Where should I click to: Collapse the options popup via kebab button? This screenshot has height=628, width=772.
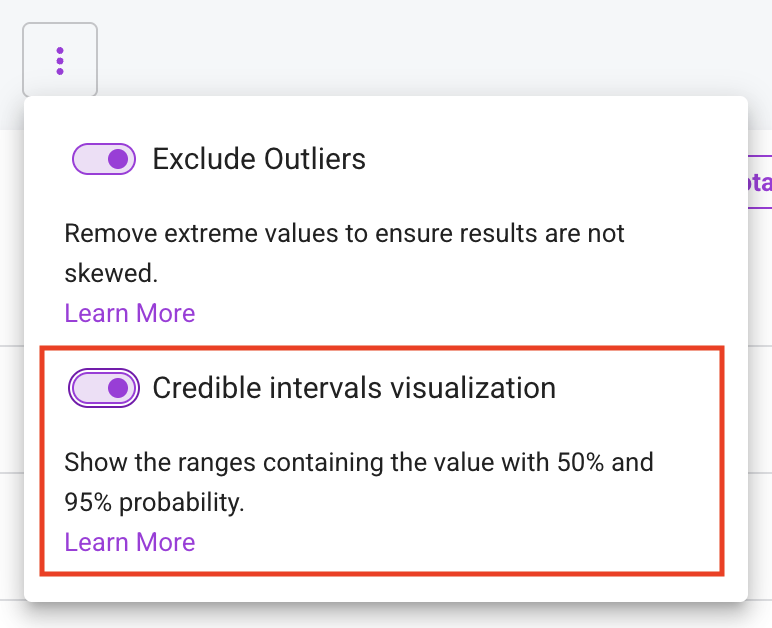tap(60, 60)
